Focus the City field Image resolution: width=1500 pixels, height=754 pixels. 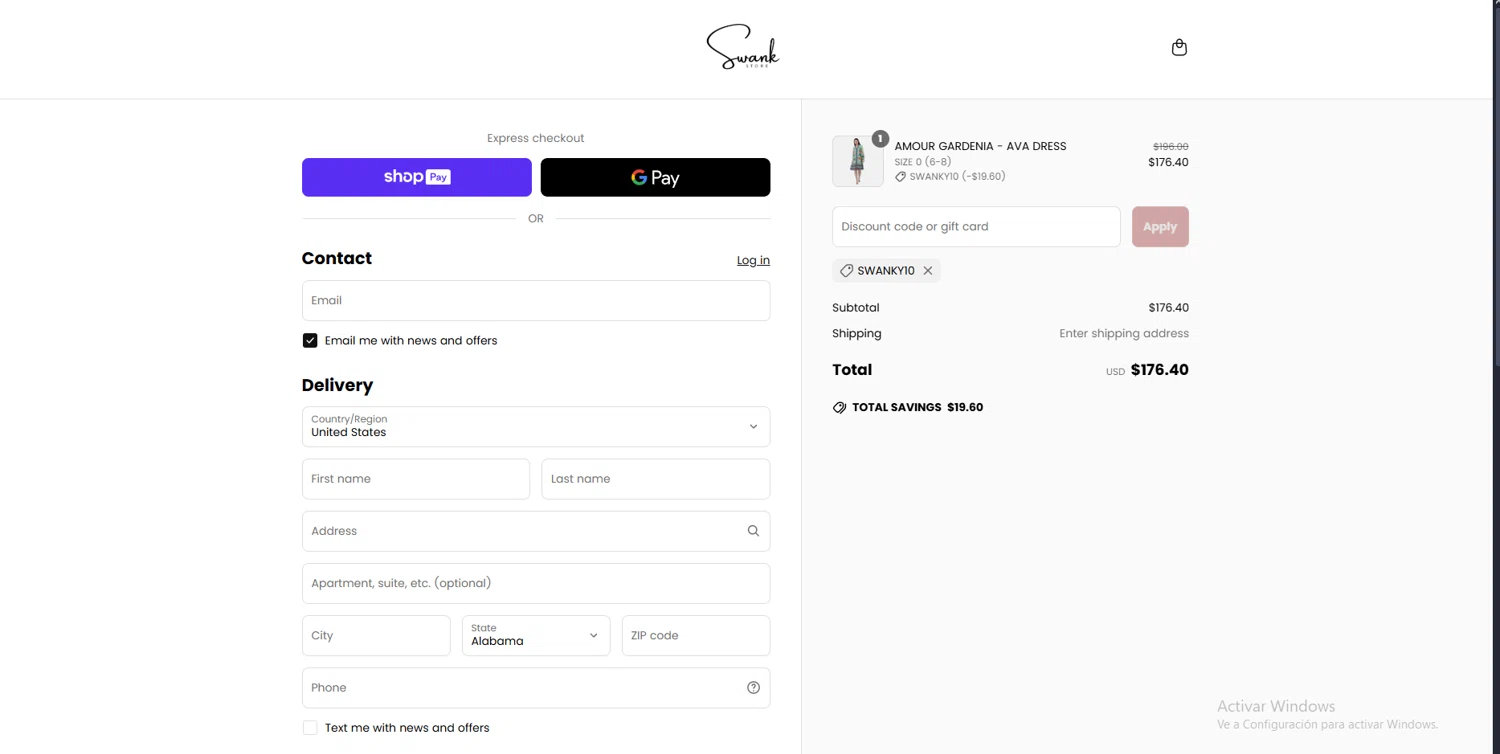(376, 636)
